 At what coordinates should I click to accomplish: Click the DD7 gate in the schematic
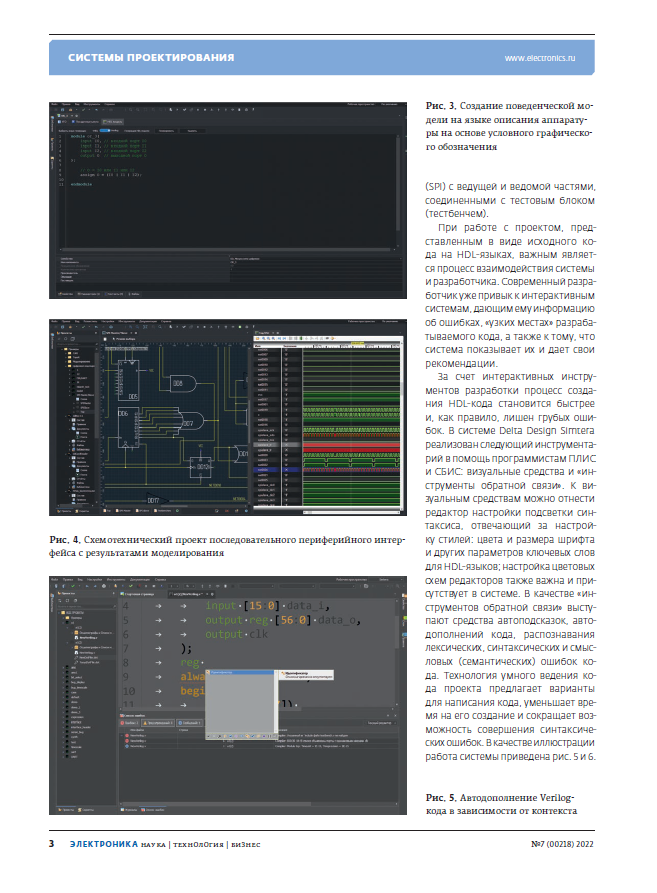[190, 423]
